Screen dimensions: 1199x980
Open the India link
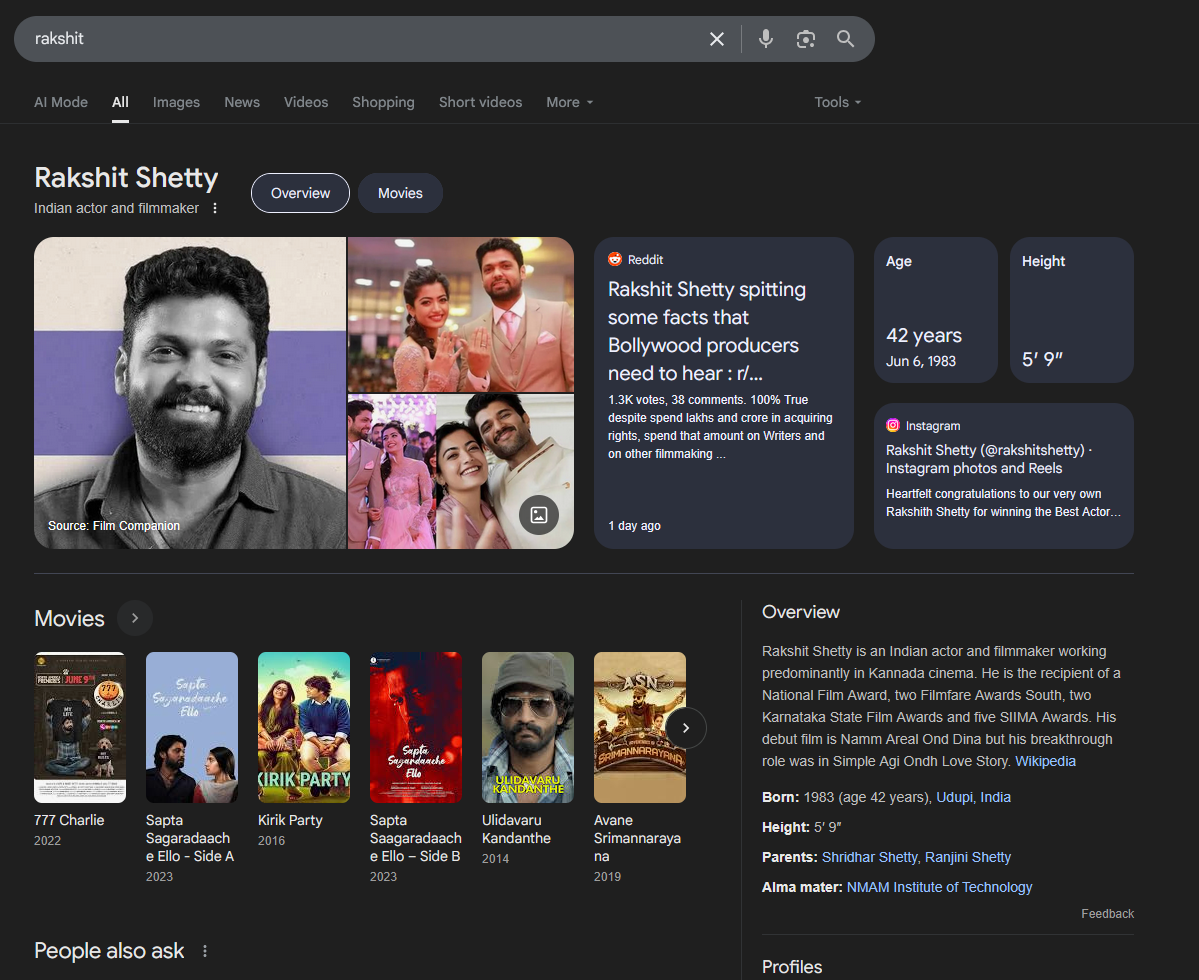995,797
